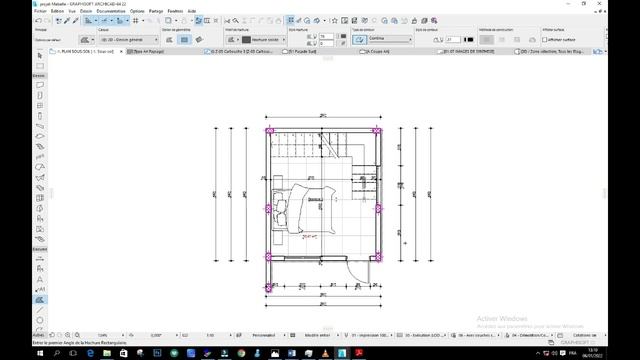
Task: Switch to the 'A Coupe AA' tab
Action: point(378,51)
